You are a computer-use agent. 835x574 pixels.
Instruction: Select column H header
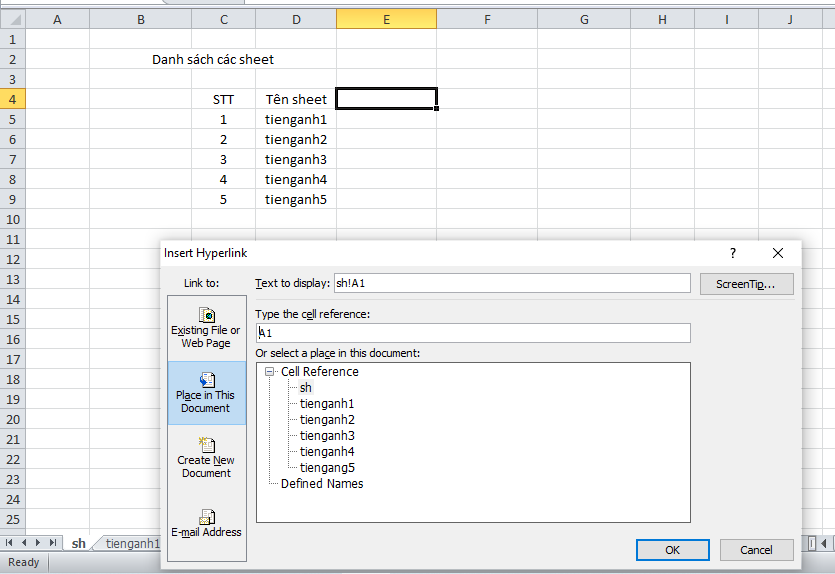point(662,20)
